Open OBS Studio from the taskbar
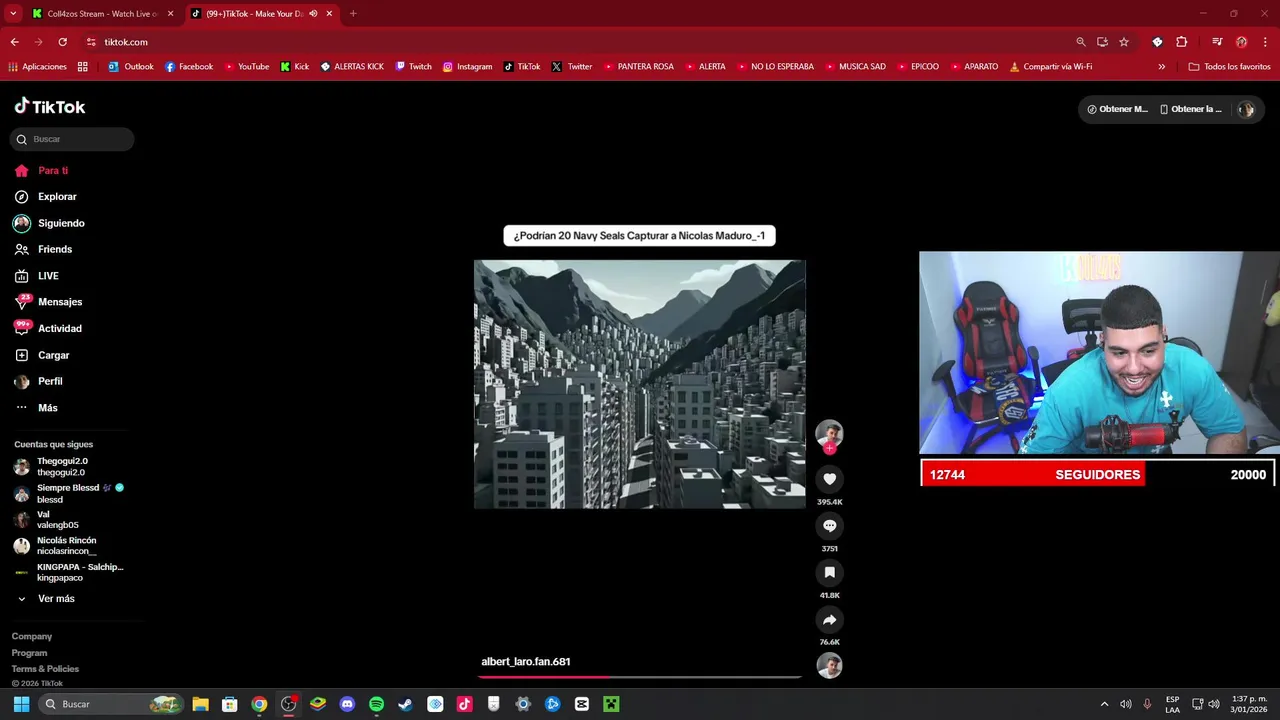 coord(289,704)
